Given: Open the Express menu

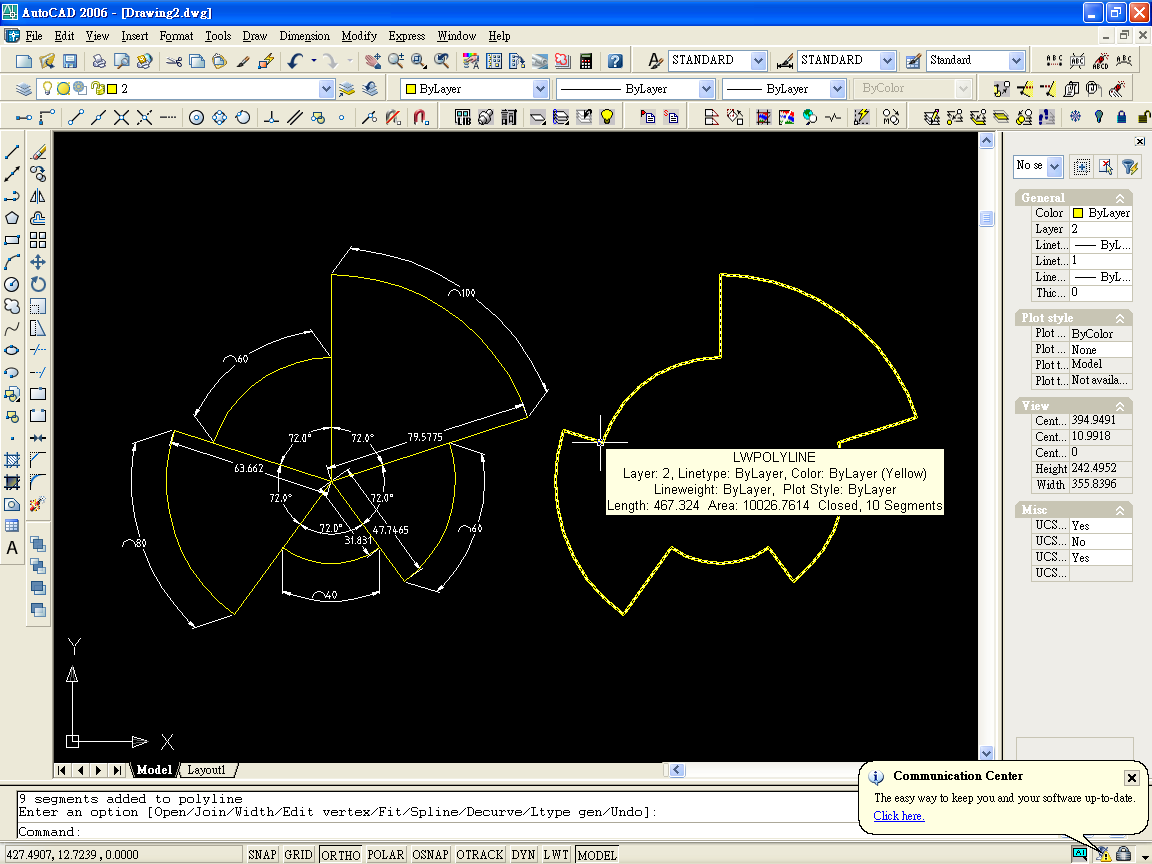Looking at the screenshot, I should point(406,36).
